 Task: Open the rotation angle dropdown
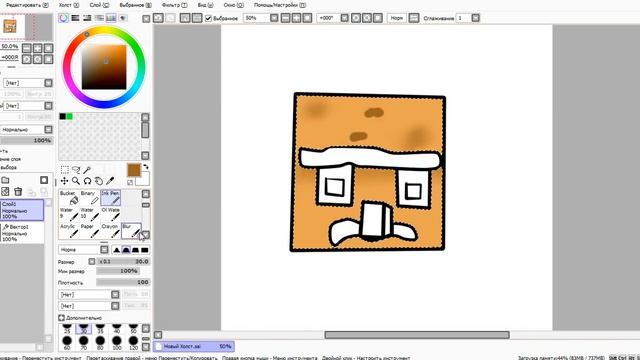coord(344,18)
